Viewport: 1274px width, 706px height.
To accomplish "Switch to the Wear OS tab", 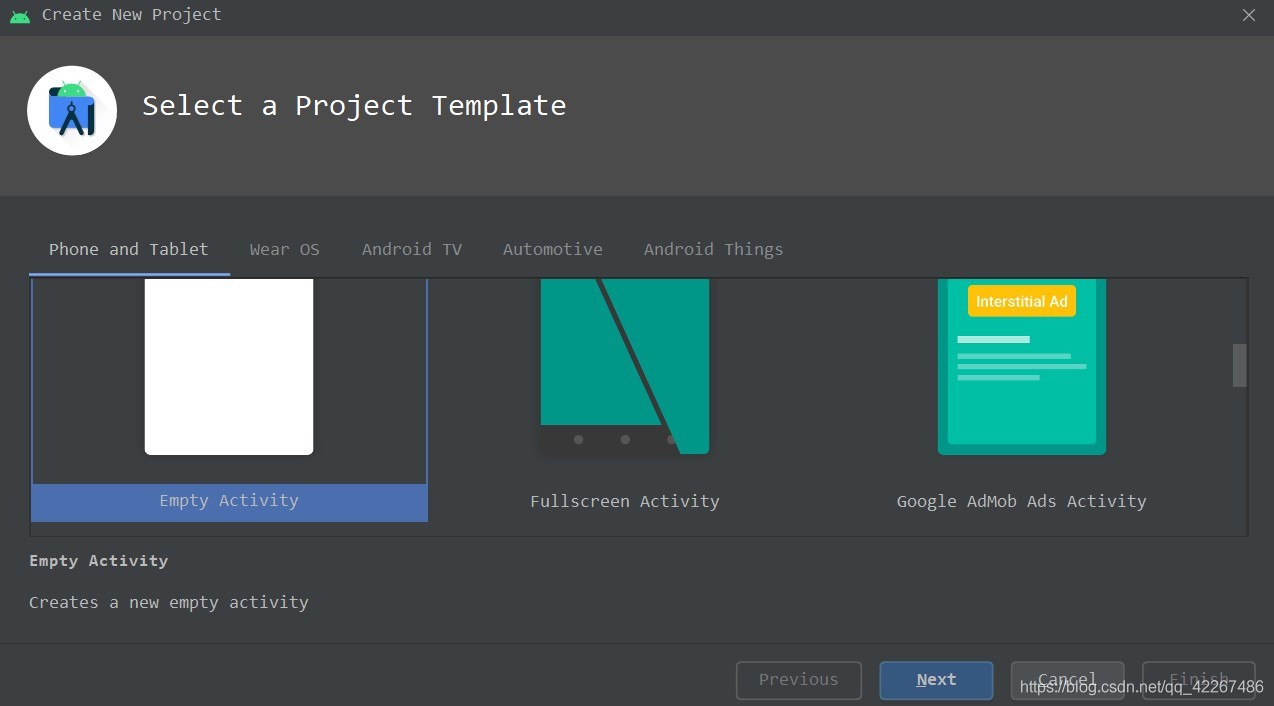I will (x=285, y=249).
